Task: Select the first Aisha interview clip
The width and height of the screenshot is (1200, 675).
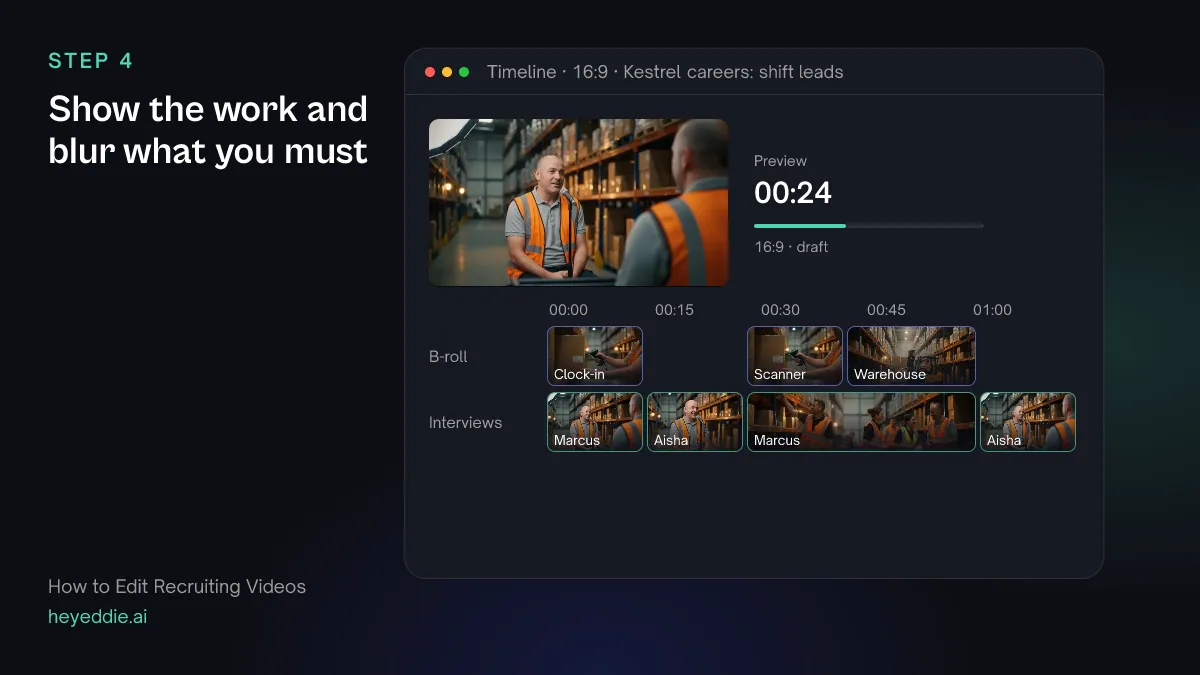Action: (695, 422)
